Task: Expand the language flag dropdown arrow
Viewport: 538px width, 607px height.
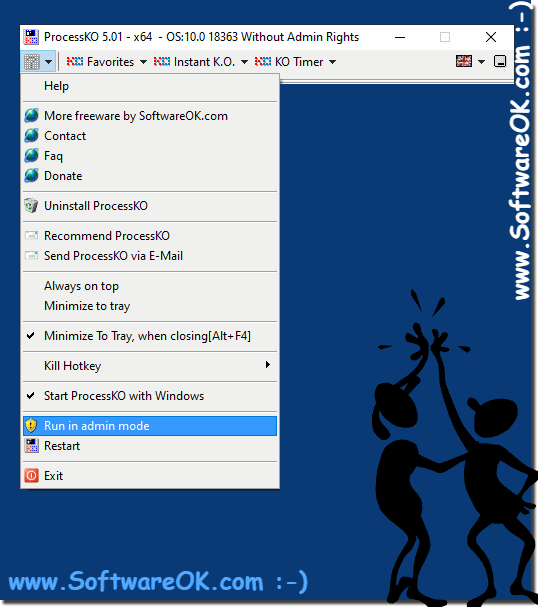Action: click(x=481, y=62)
